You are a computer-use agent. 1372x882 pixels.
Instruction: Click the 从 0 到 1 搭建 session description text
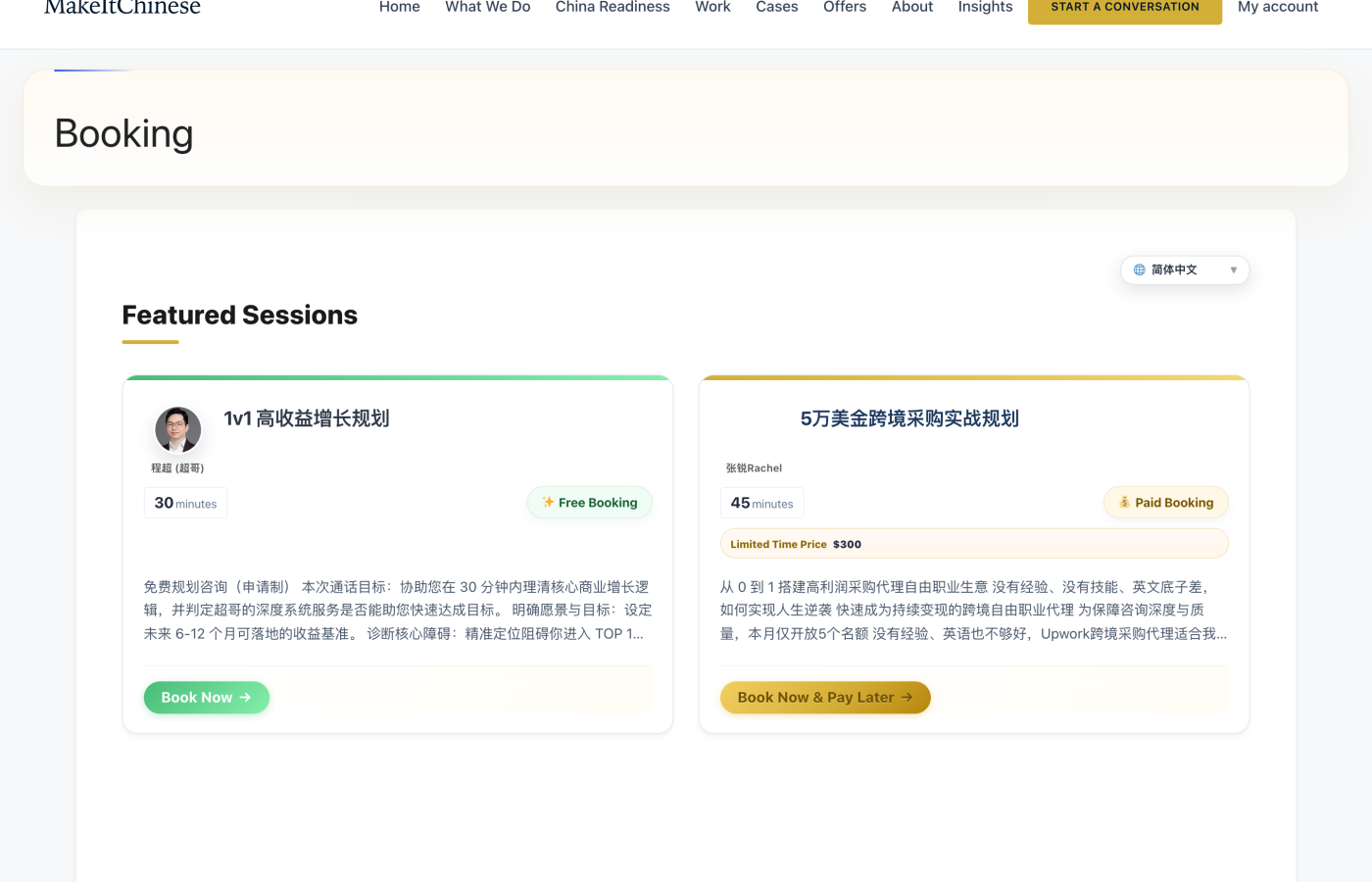[x=974, y=610]
